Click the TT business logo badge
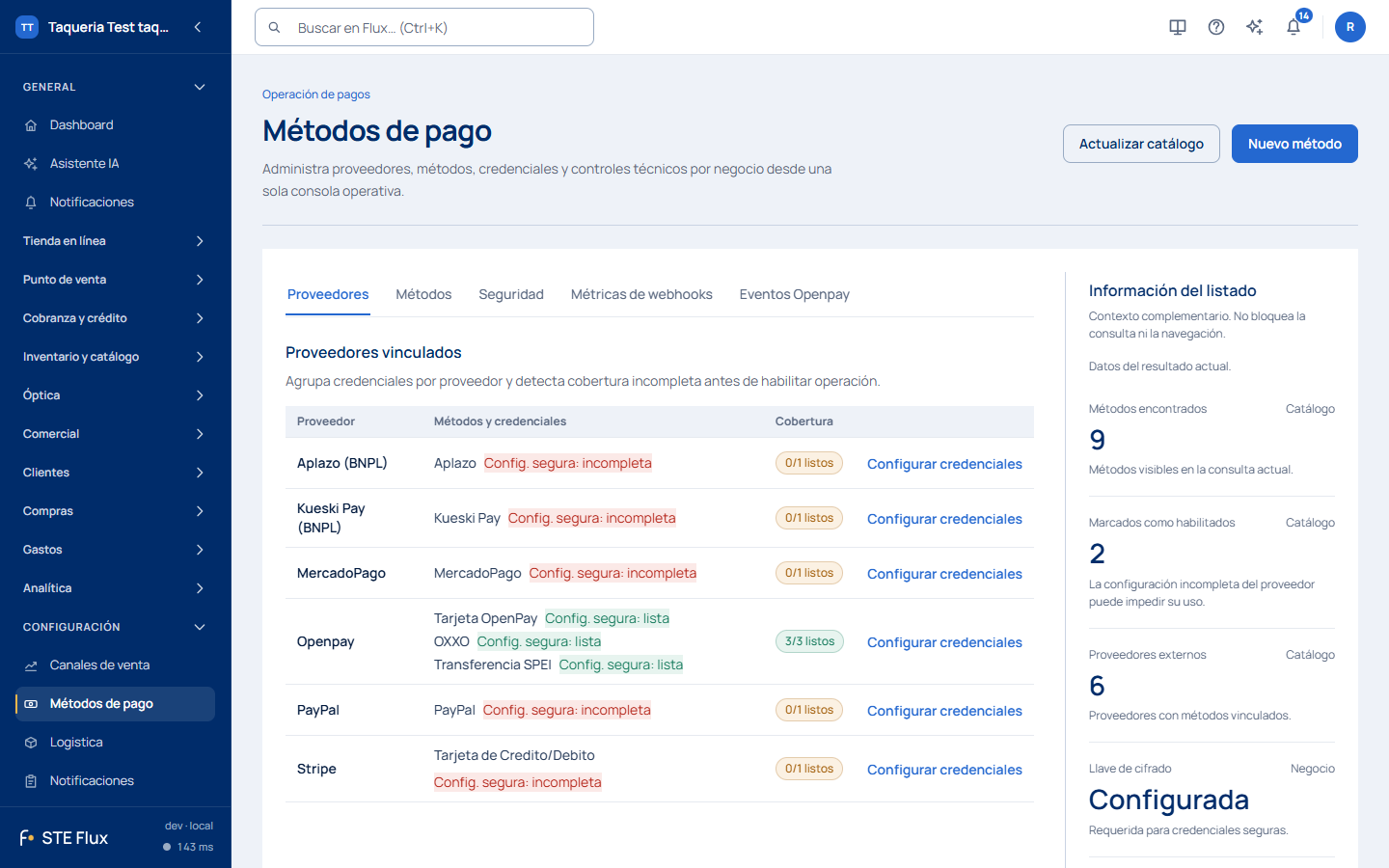This screenshot has height=868, width=1389. 27,27
